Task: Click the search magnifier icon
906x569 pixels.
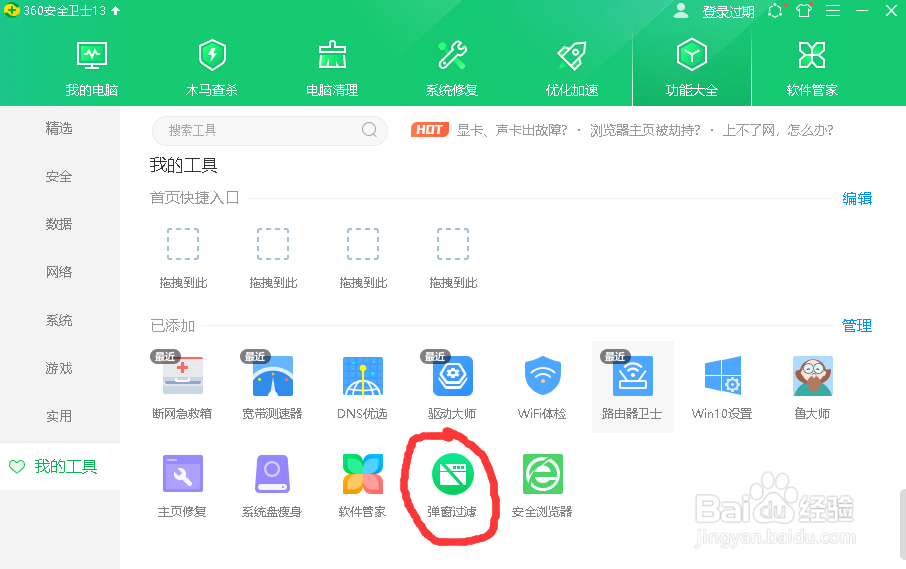Action: tap(369, 130)
